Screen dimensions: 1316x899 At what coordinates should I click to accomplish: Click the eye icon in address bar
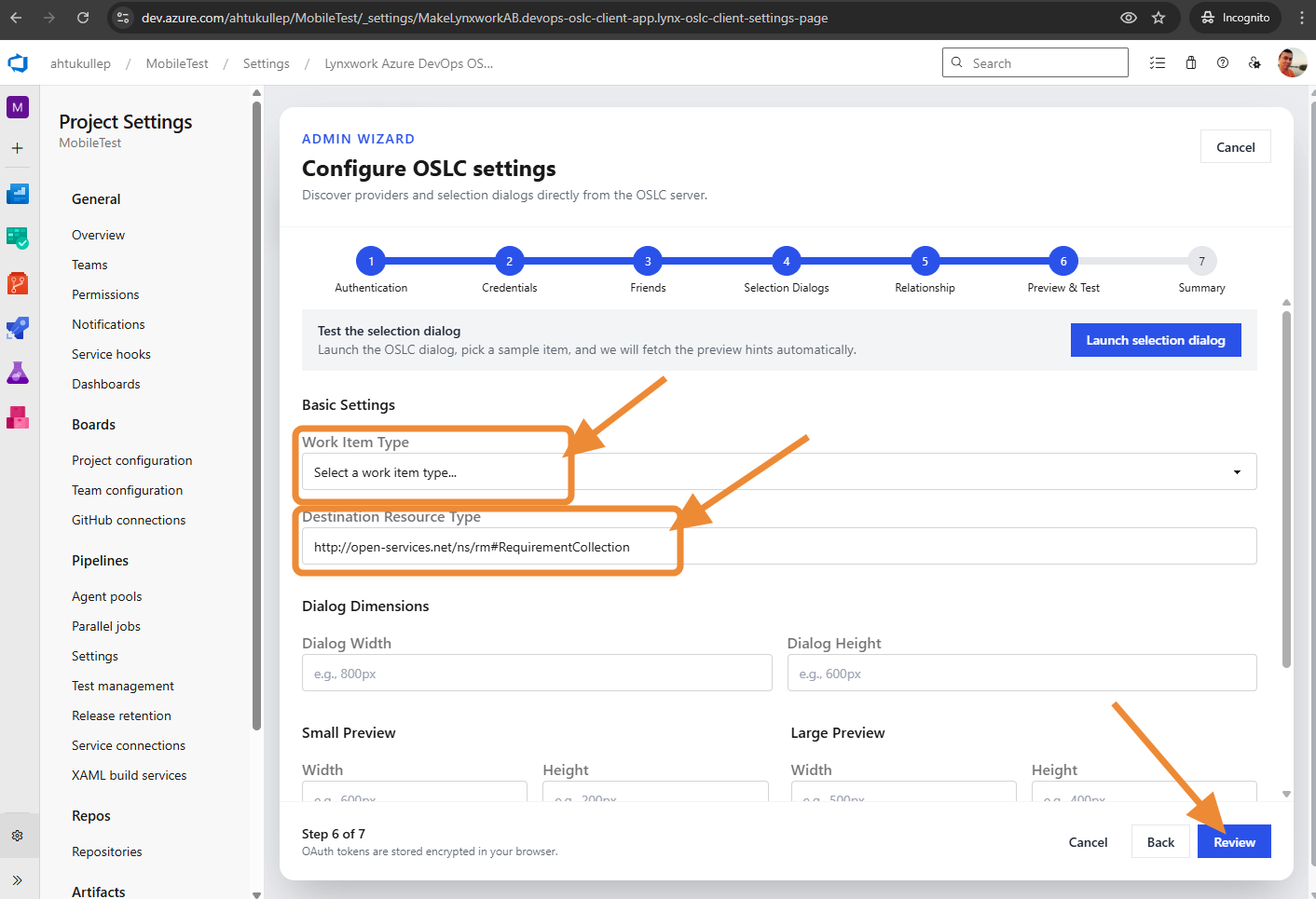point(1129,18)
